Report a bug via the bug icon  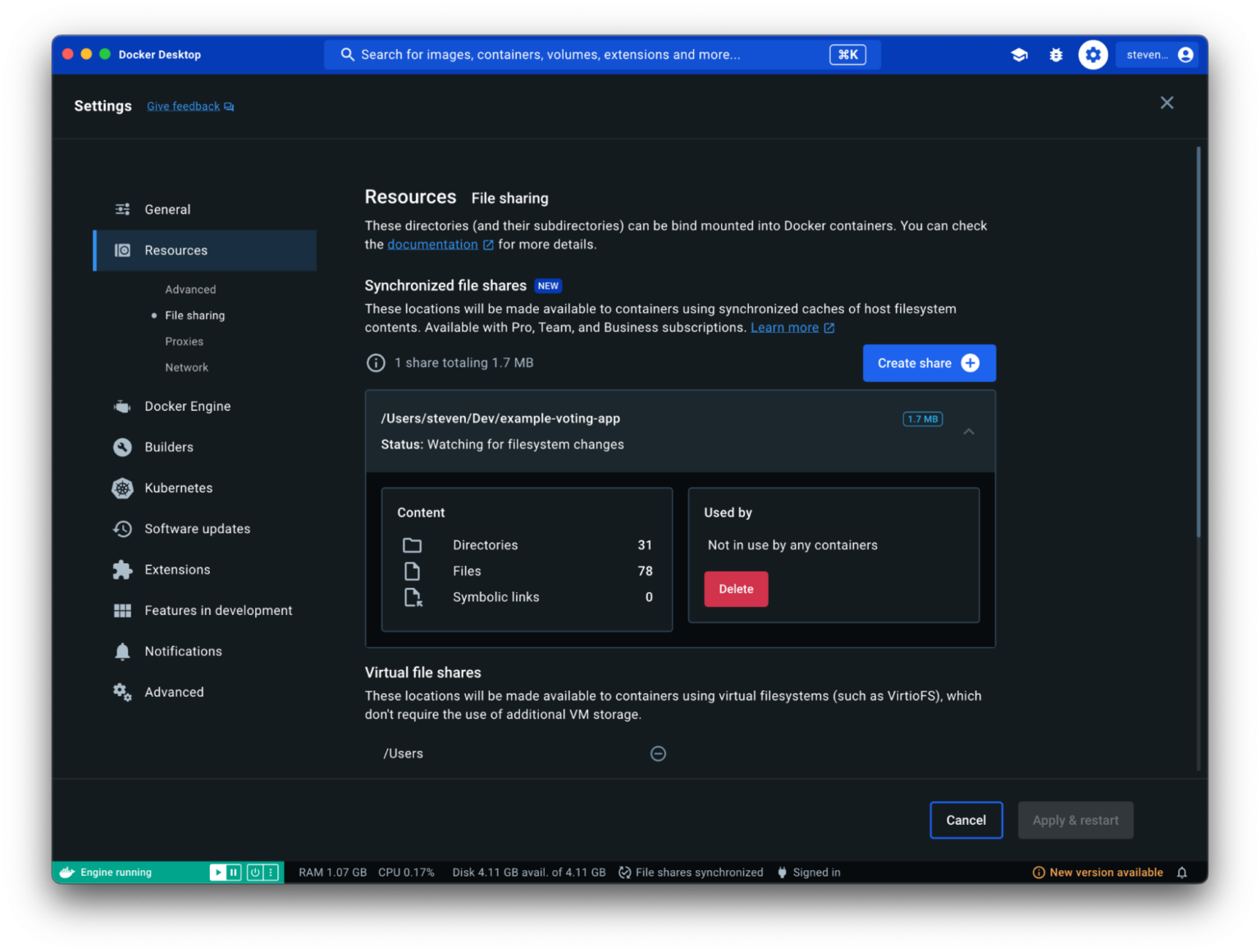coord(1056,54)
